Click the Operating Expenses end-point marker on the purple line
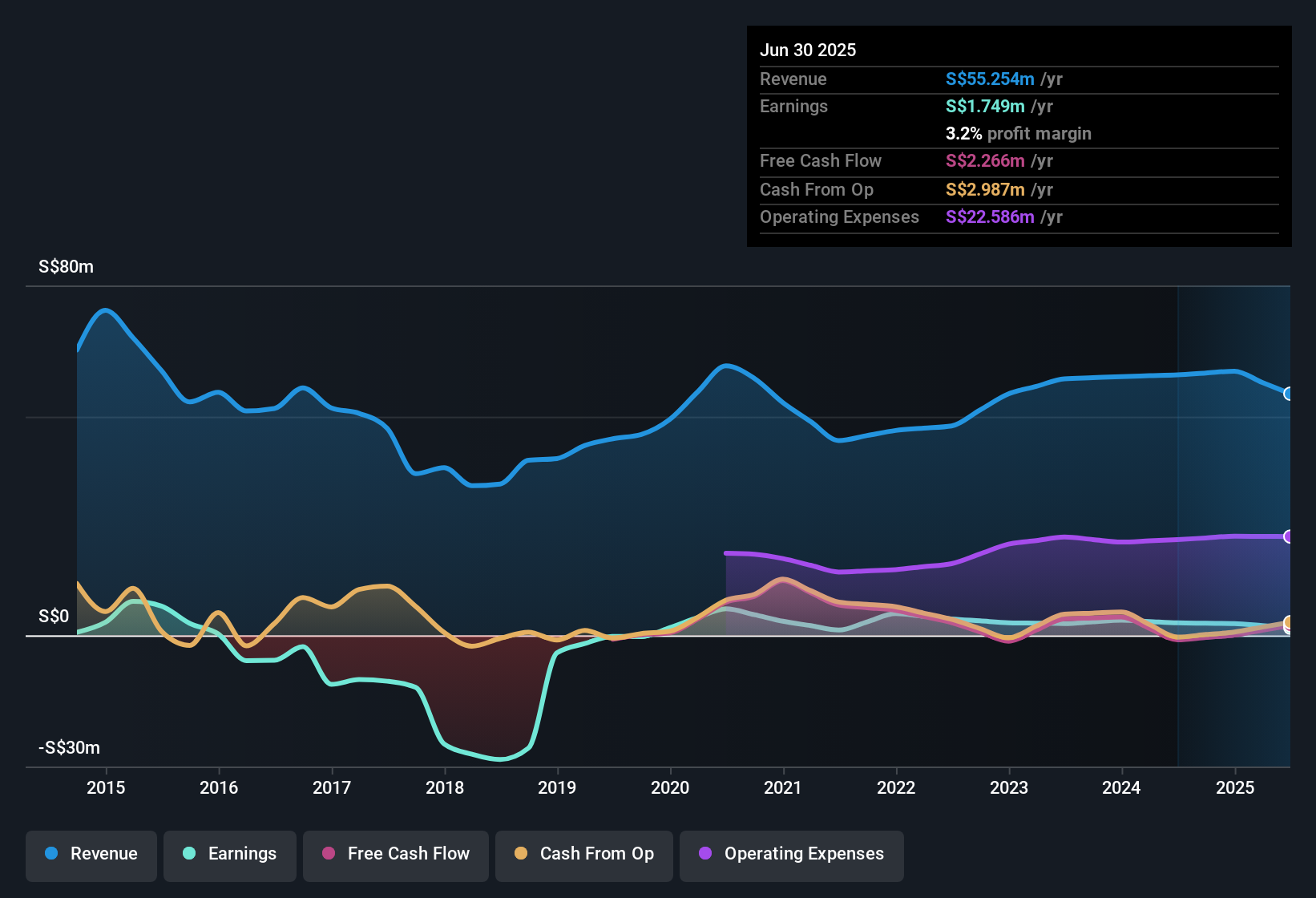 [x=1289, y=536]
